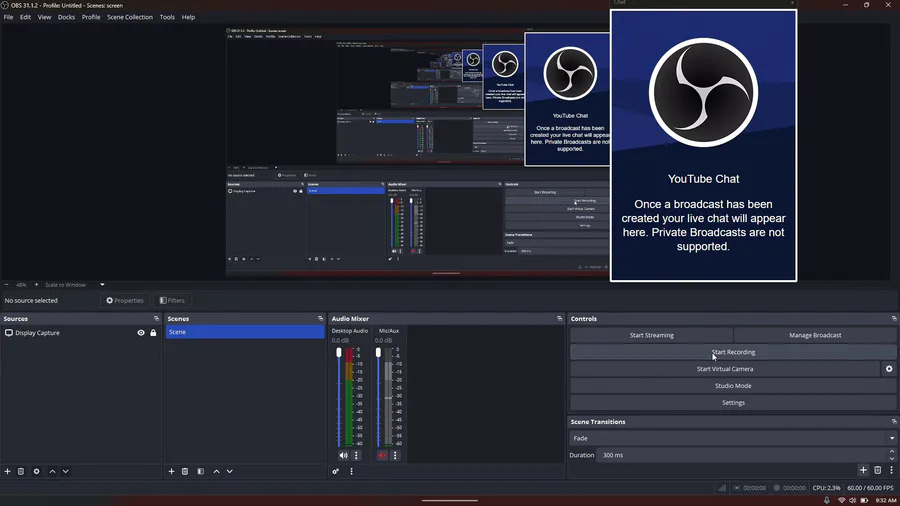Increase transition duration stepper up
The image size is (900, 506).
(x=891, y=452)
